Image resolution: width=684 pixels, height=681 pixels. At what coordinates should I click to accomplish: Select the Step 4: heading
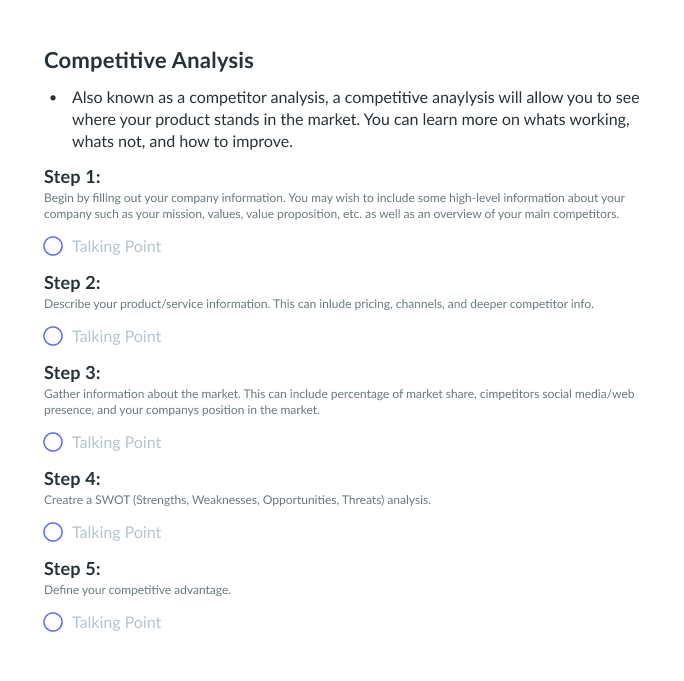tap(72, 479)
